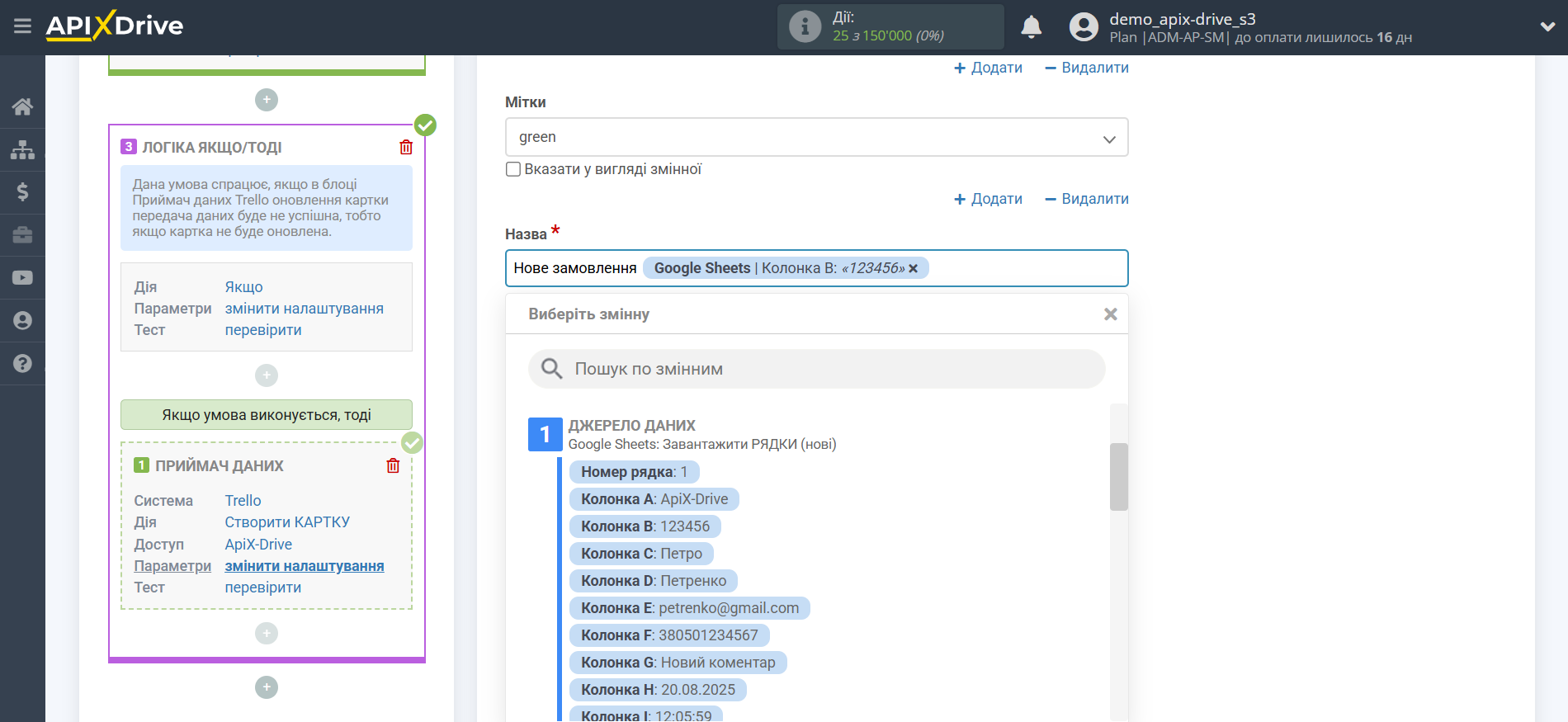1568x722 pixels.
Task: Open the actions info icon
Action: pyautogui.click(x=805, y=26)
